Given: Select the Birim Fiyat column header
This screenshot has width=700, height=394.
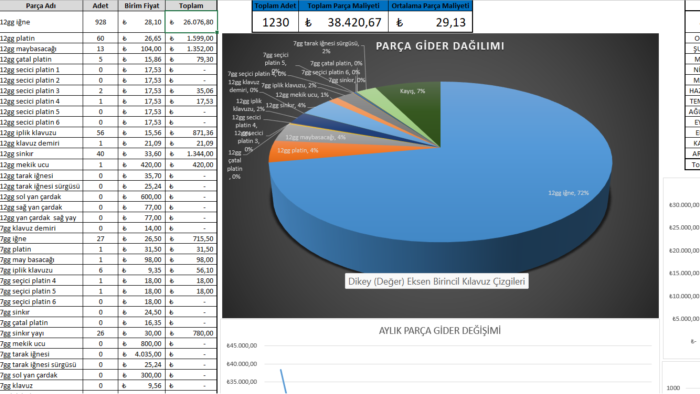Looking at the screenshot, I should click(x=142, y=6).
